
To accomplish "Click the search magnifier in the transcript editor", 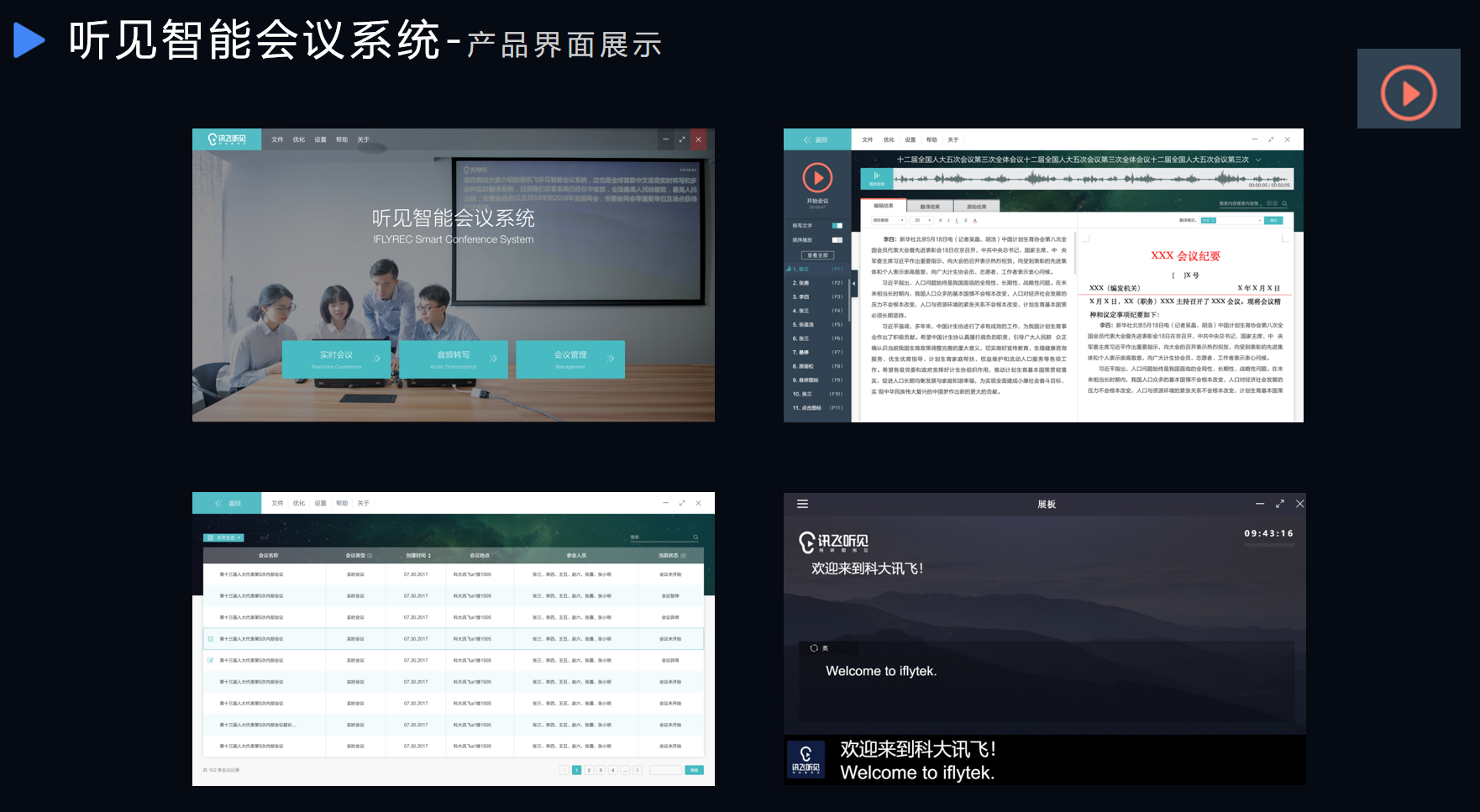I will tap(1284, 203).
